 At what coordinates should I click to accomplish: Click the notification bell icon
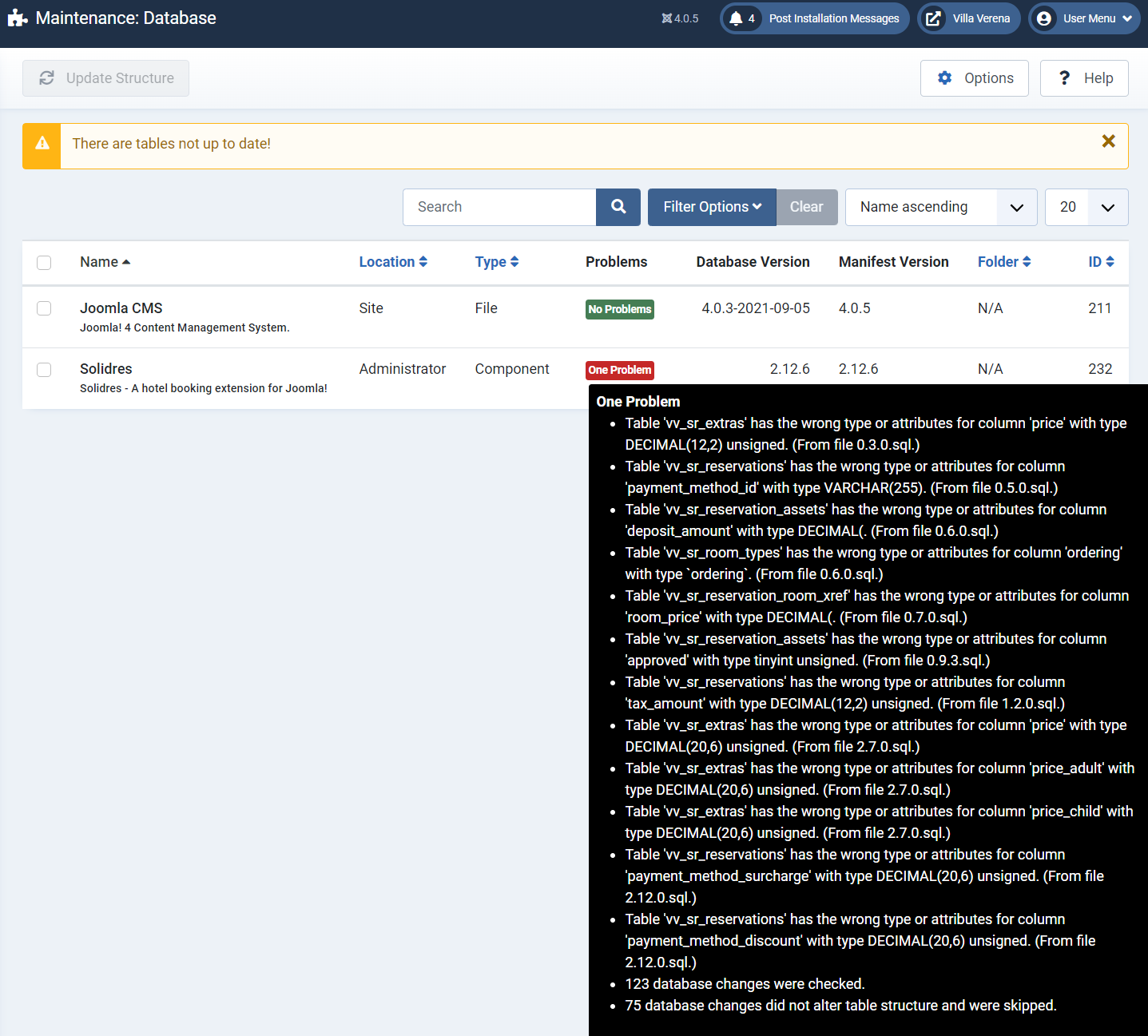[x=736, y=18]
